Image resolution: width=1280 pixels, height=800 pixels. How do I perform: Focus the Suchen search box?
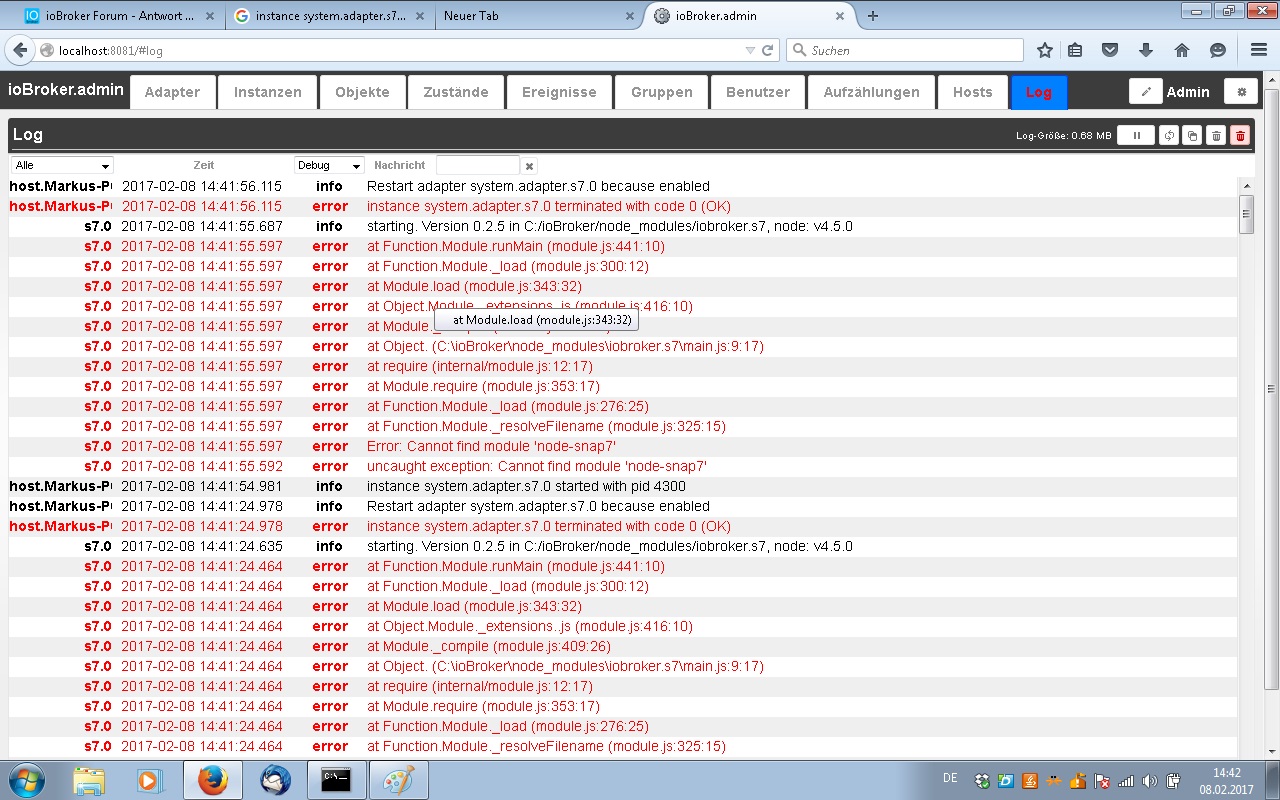[905, 50]
